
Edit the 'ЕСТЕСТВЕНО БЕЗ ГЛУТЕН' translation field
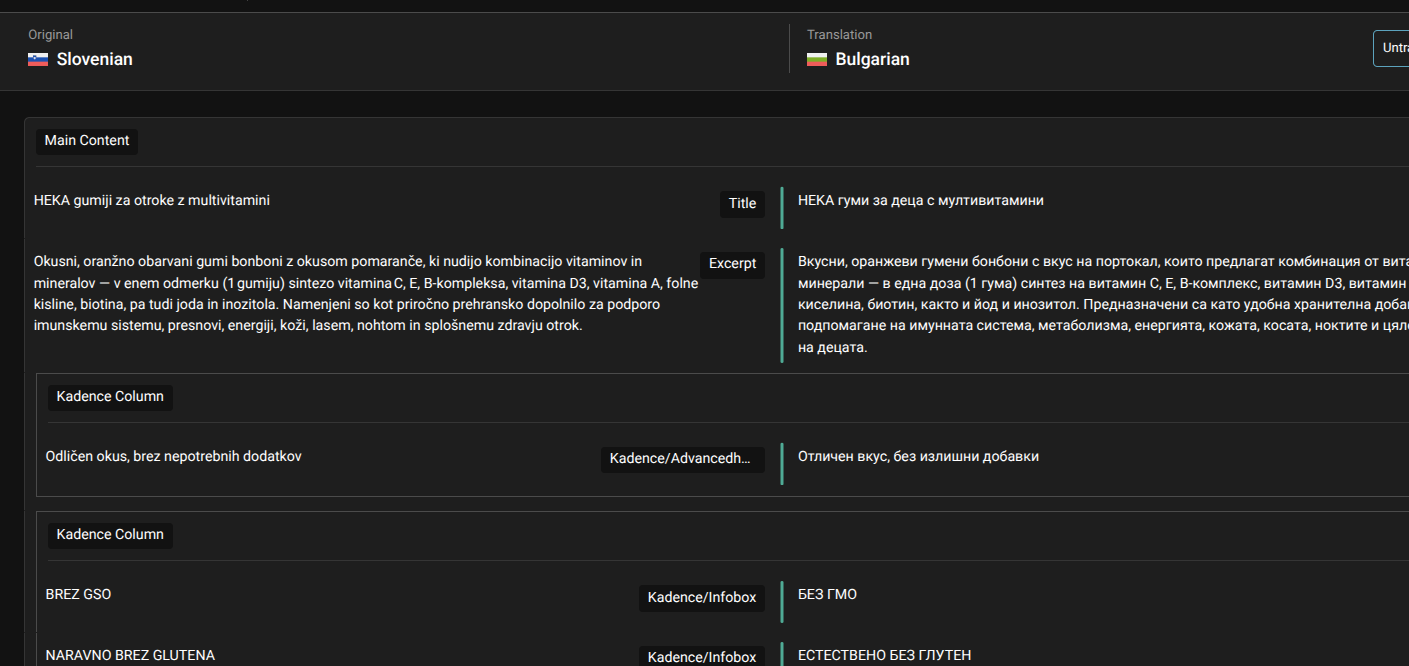(884, 656)
